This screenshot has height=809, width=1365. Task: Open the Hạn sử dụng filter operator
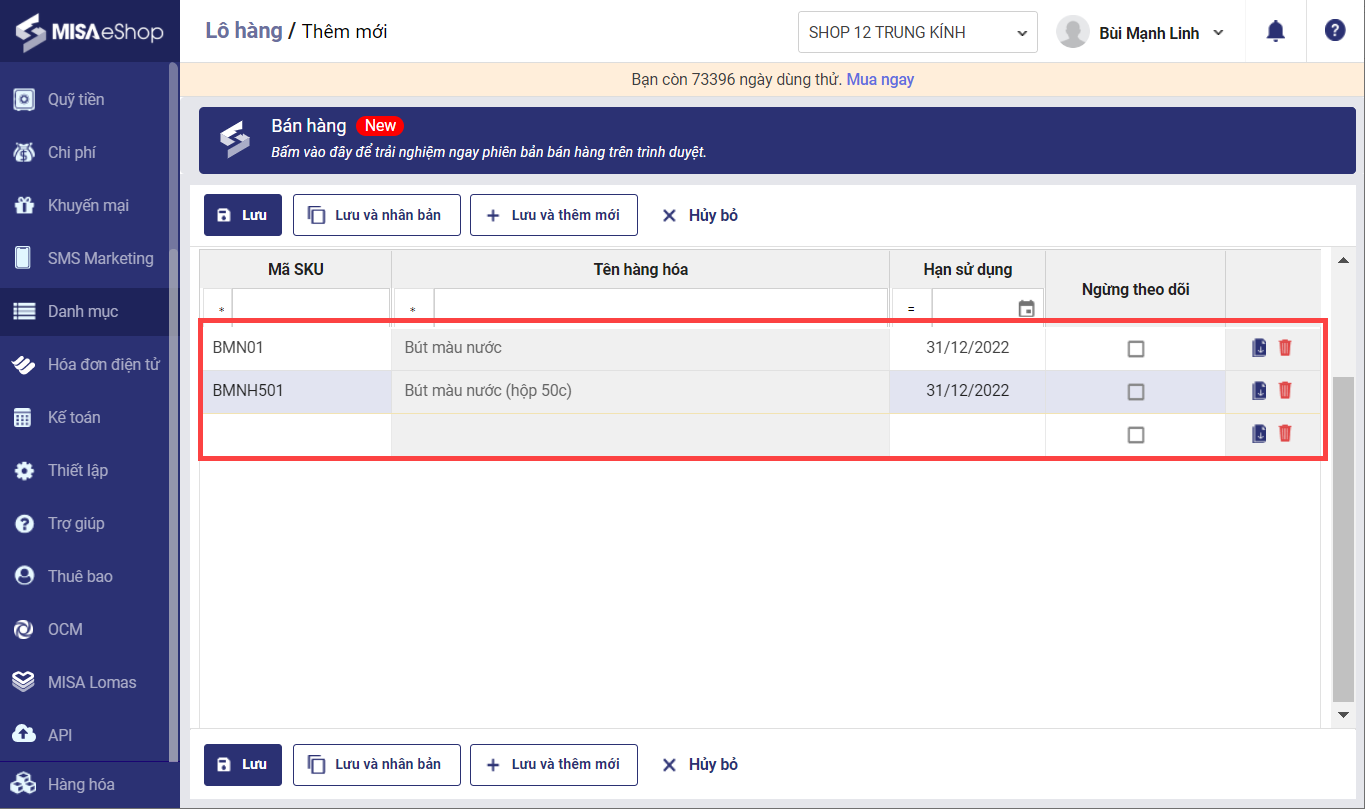click(x=911, y=309)
